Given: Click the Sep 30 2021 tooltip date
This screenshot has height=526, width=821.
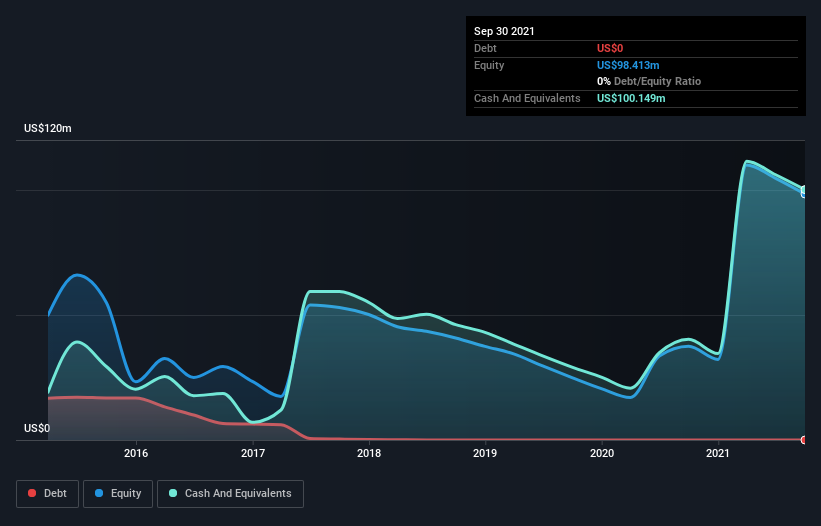Looking at the screenshot, I should tap(504, 31).
